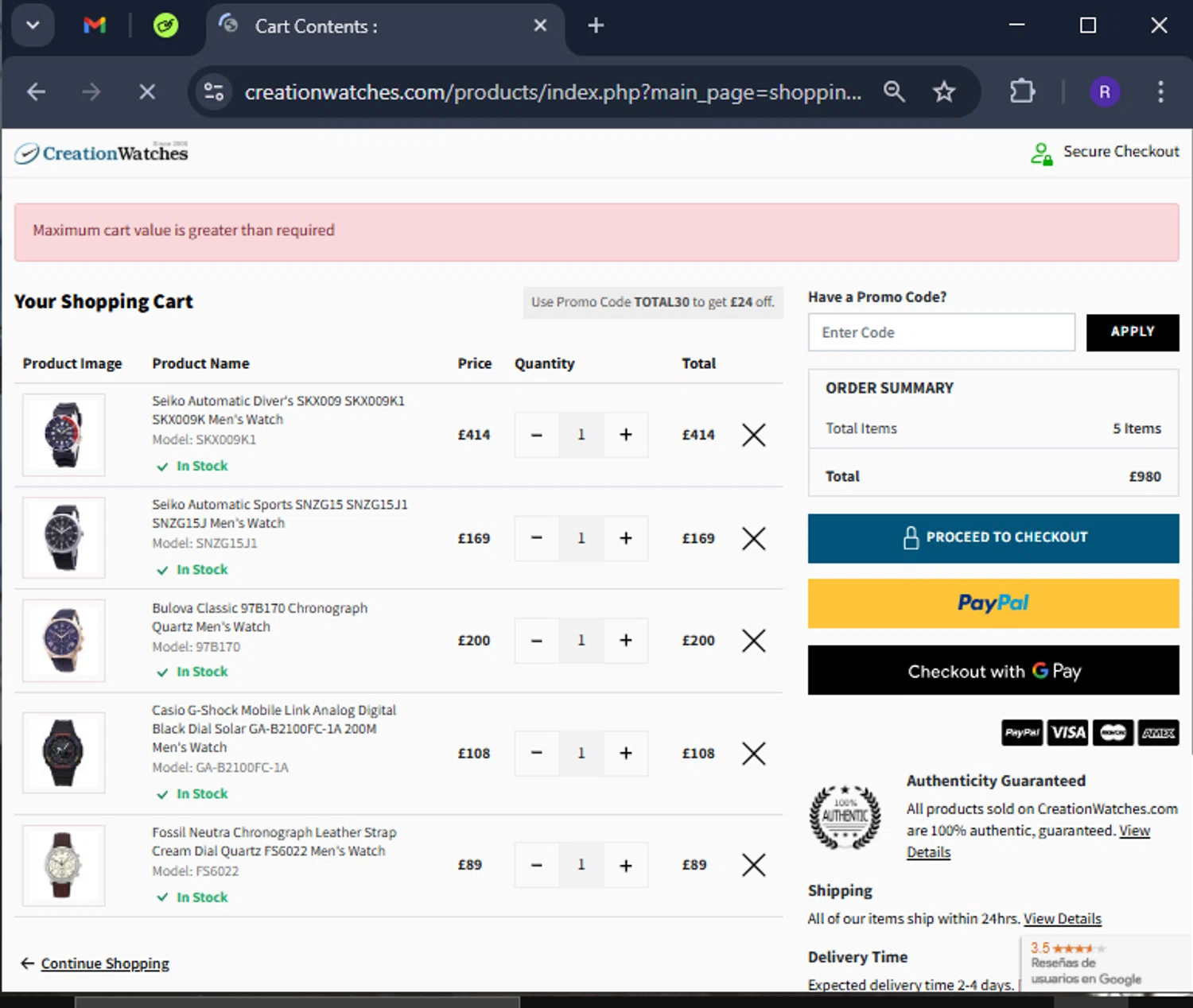Screen dimensions: 1193x1008
Task: Remove Casio G-Shock GA-B2100FC-1A from cart
Action: (754, 753)
